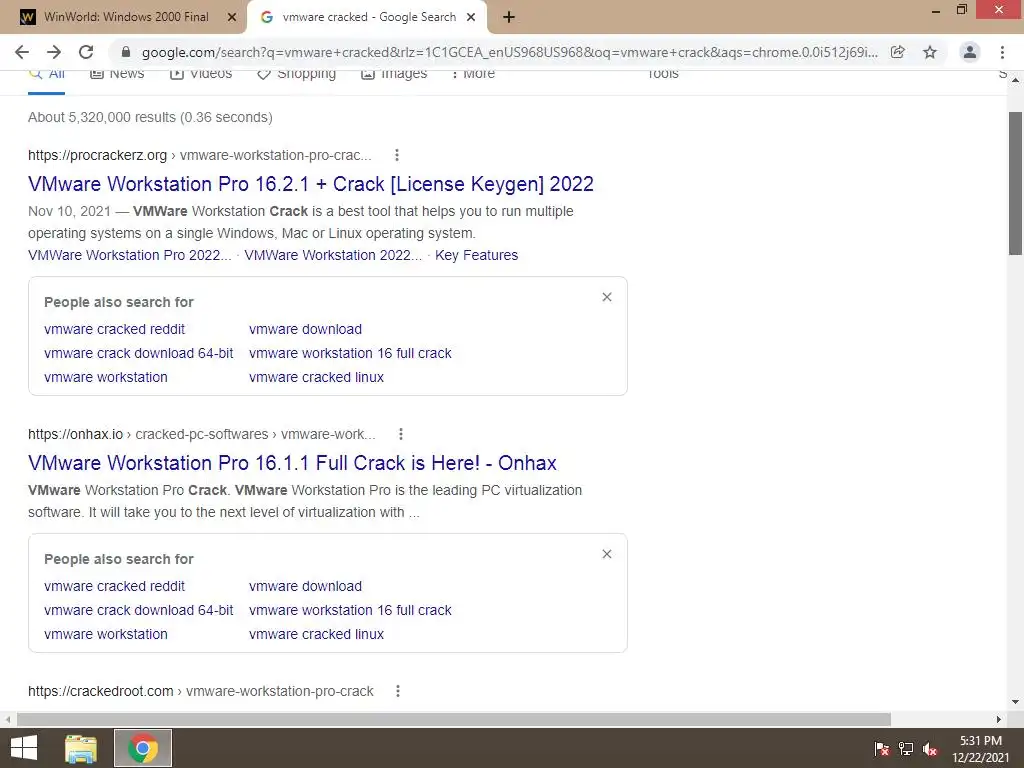Screen dimensions: 1024x768
Task: Close the WinWorld Windows 2000 Final tab
Action: pyautogui.click(x=232, y=17)
